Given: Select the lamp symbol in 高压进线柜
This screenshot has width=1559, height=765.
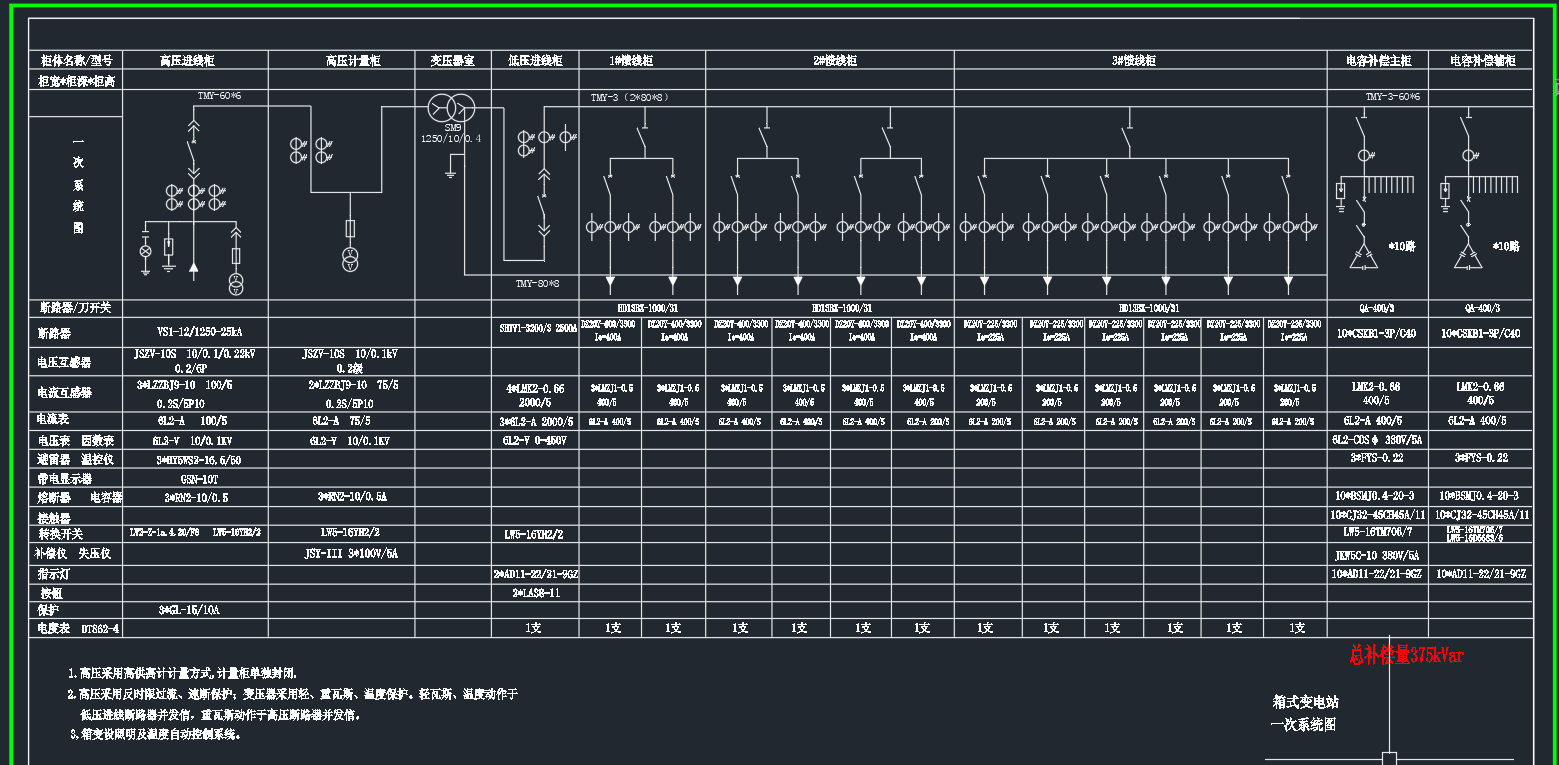Looking at the screenshot, I should coord(145,250).
